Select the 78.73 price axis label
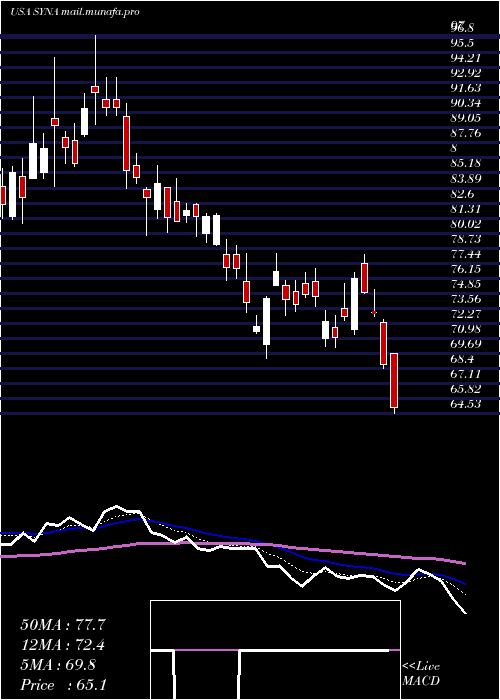Image resolution: width=500 pixels, height=700 pixels. click(x=466, y=240)
